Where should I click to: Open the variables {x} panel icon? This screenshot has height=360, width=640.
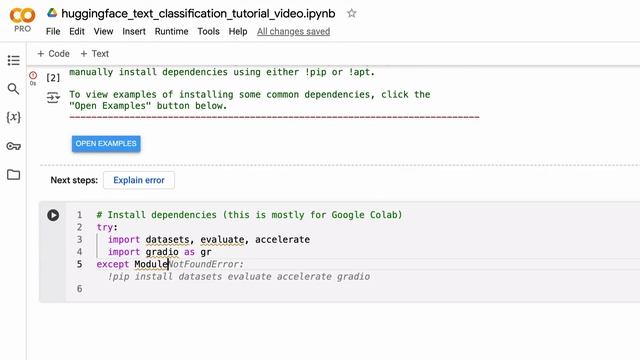coord(13,117)
